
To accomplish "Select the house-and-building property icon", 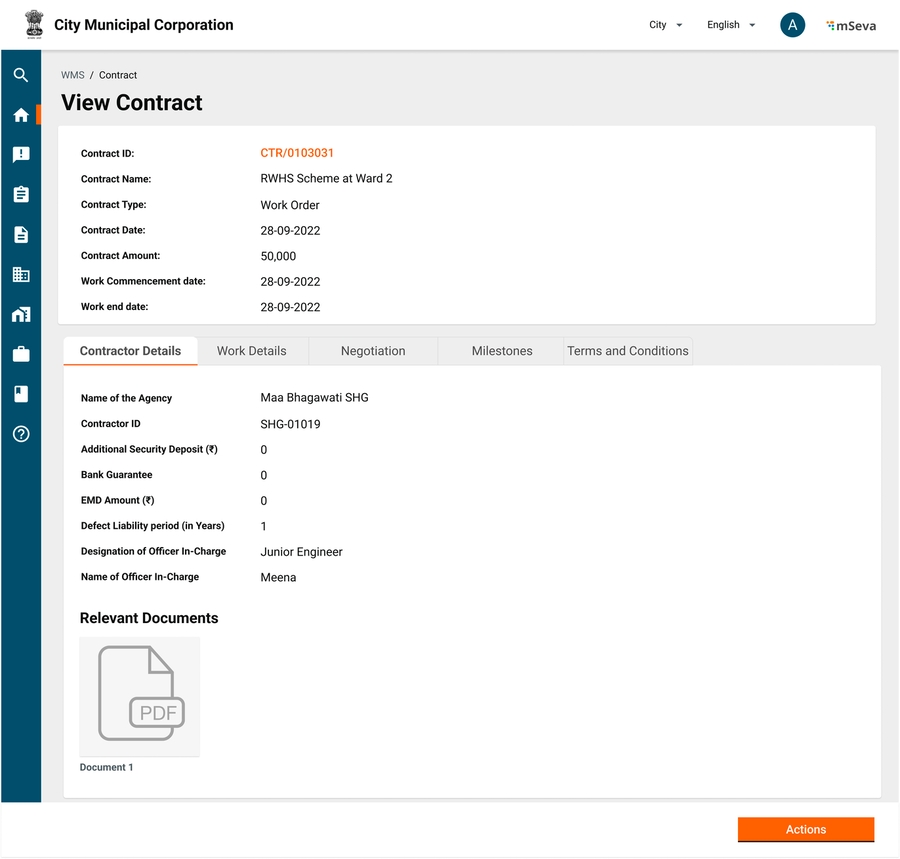I will coord(21,315).
